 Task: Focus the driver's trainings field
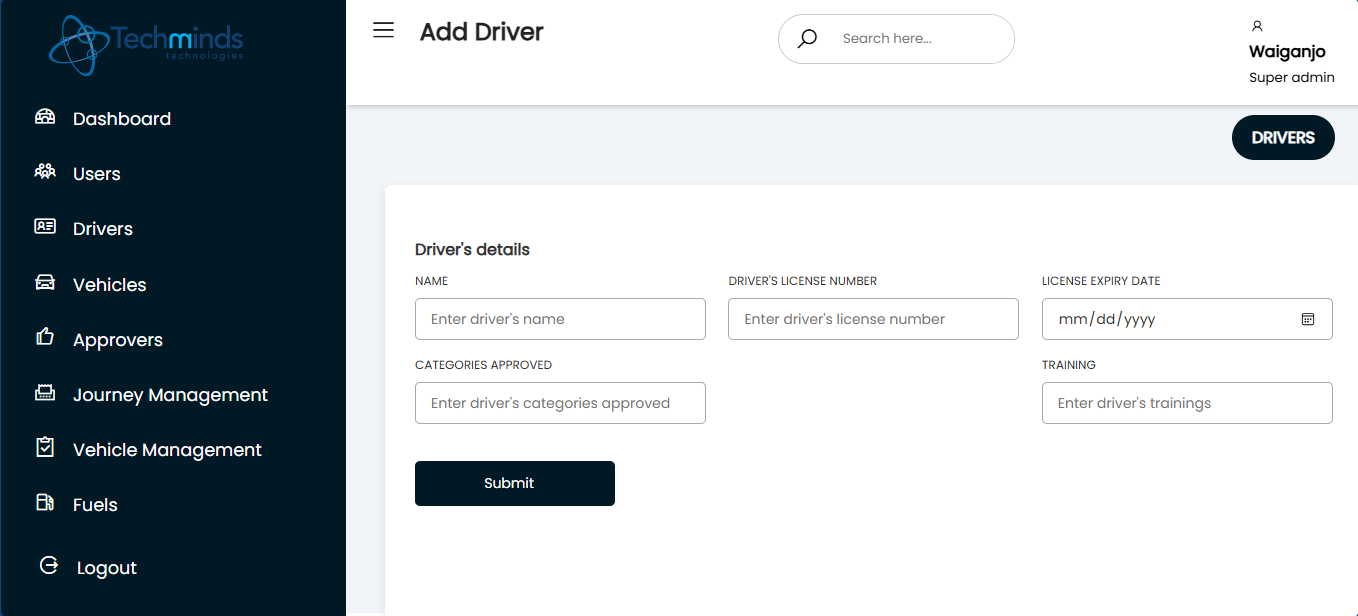point(1187,403)
